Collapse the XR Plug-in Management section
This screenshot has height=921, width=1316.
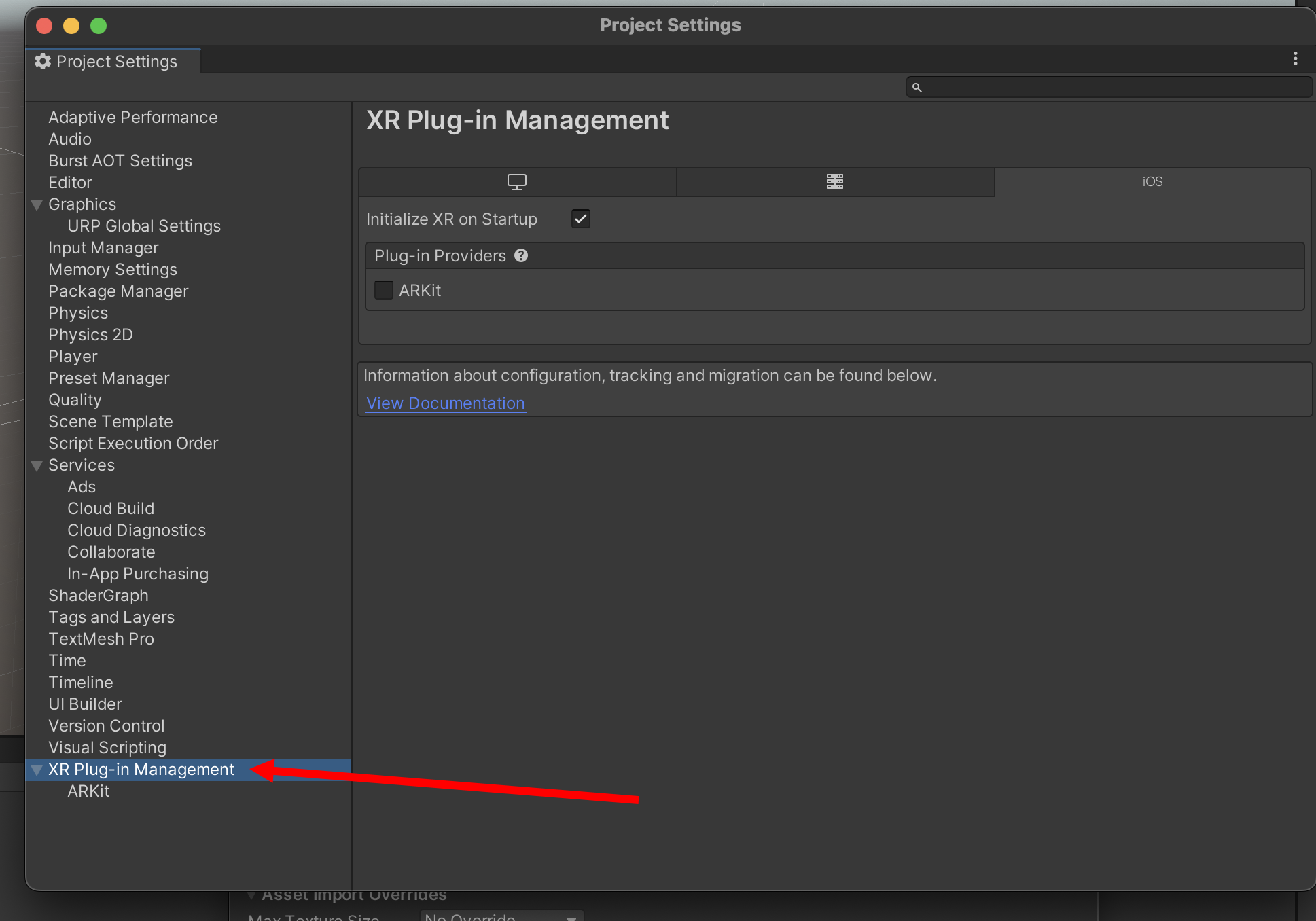pos(37,770)
